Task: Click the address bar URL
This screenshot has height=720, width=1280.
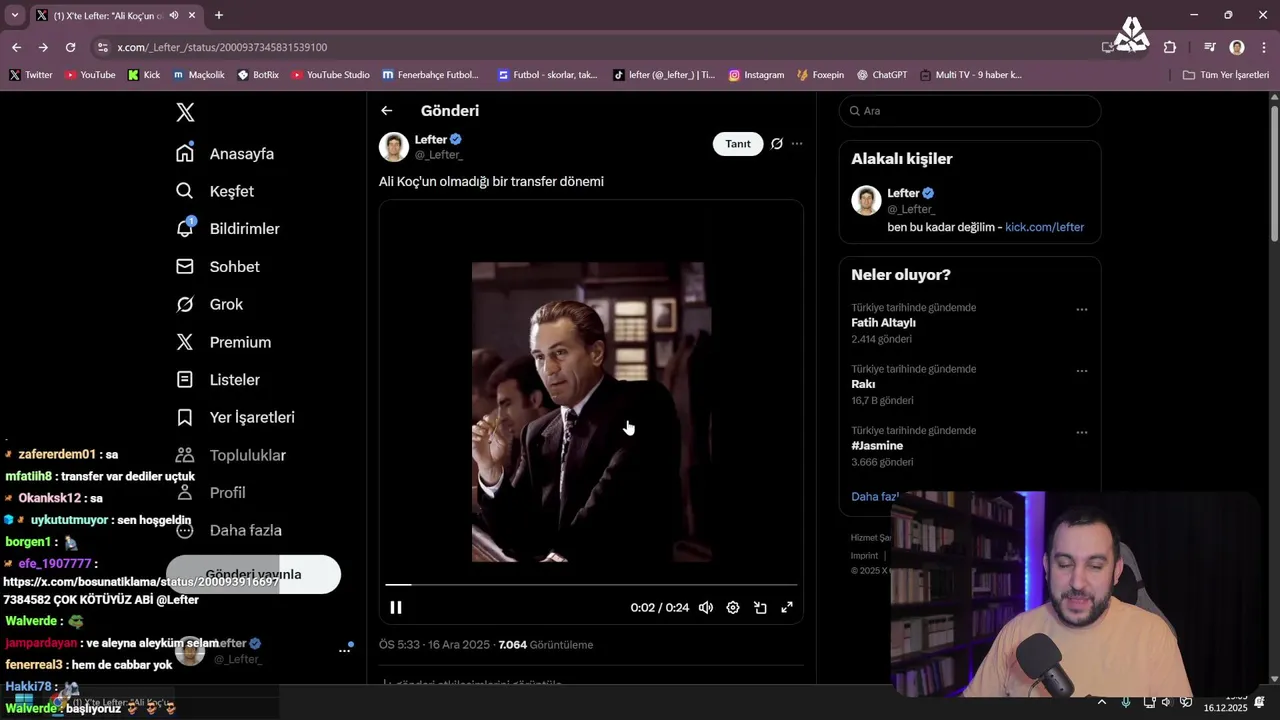Action: pyautogui.click(x=222, y=47)
